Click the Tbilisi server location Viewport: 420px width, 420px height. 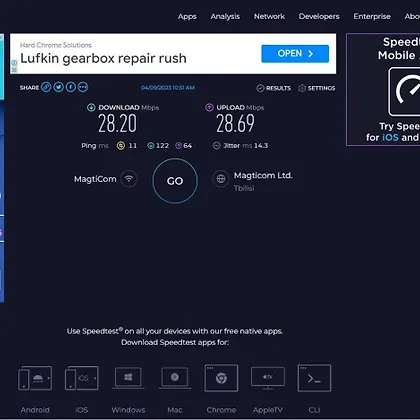(244, 188)
